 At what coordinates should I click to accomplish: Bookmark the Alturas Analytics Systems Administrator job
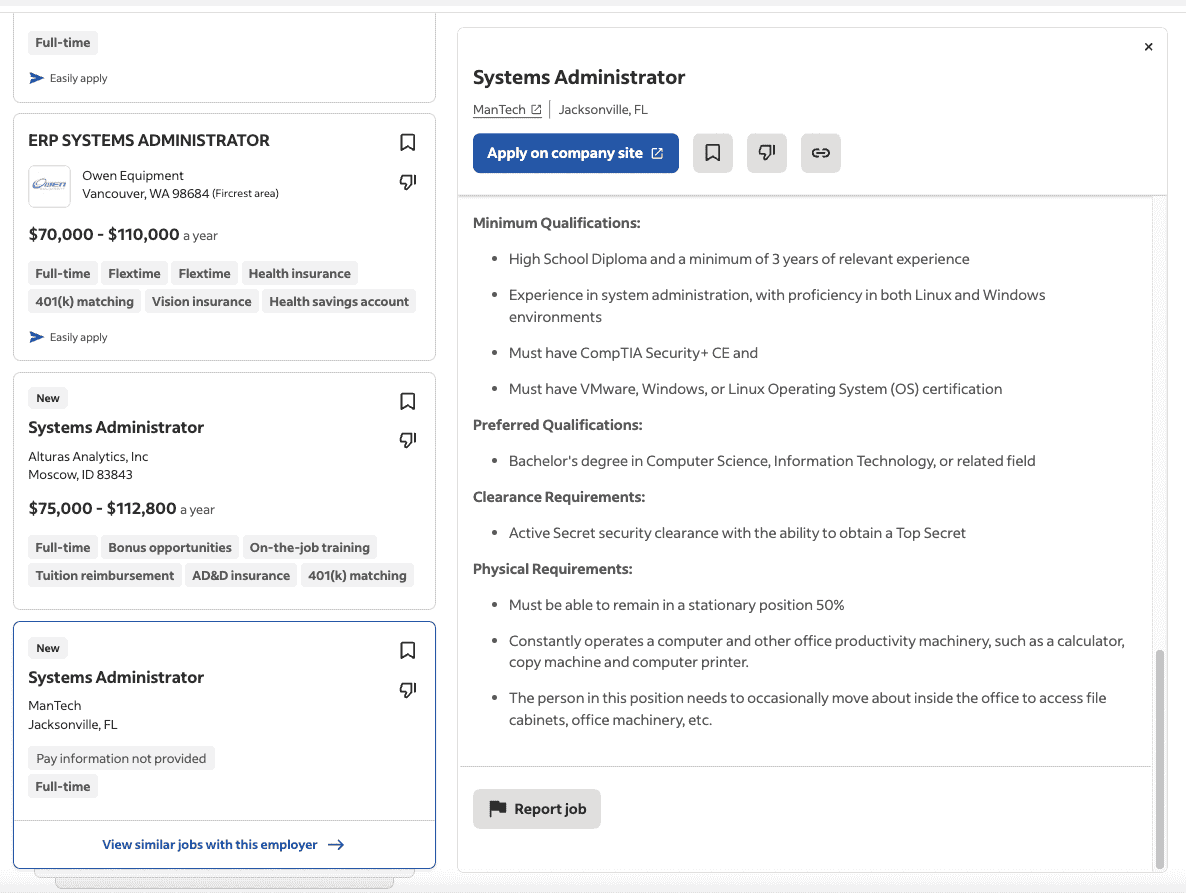tap(408, 401)
